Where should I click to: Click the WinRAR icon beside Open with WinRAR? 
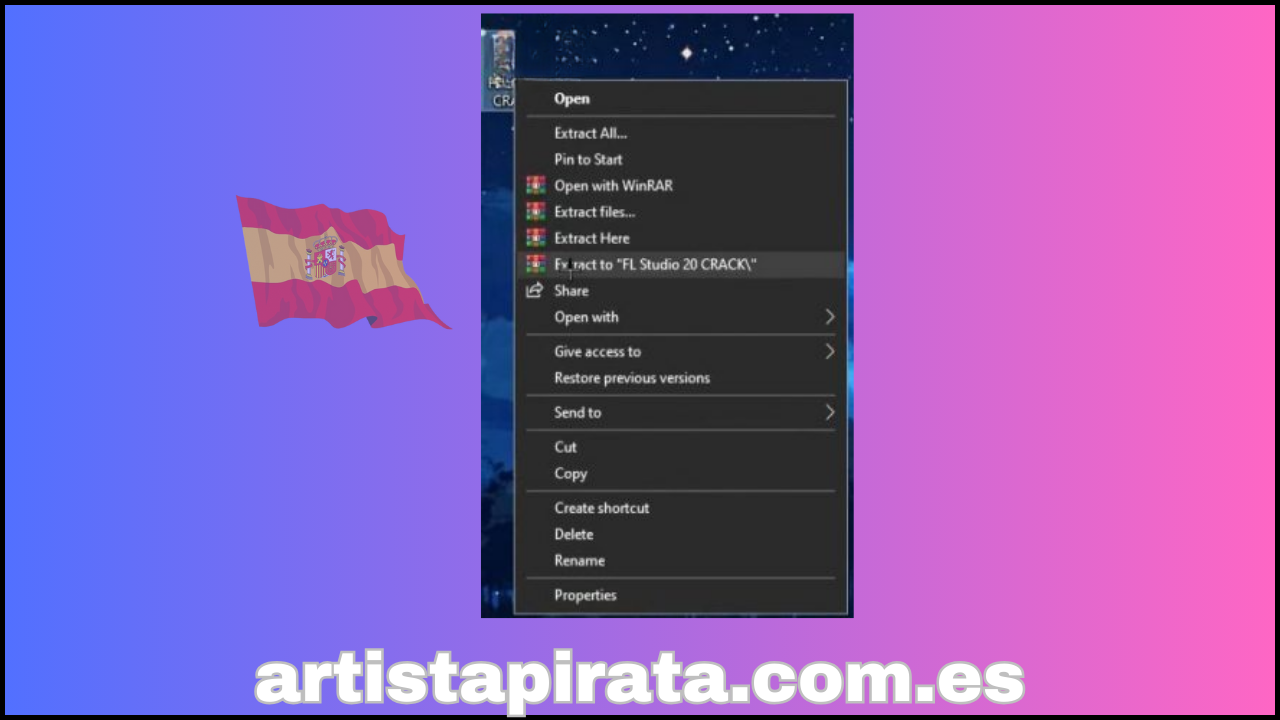coord(536,185)
